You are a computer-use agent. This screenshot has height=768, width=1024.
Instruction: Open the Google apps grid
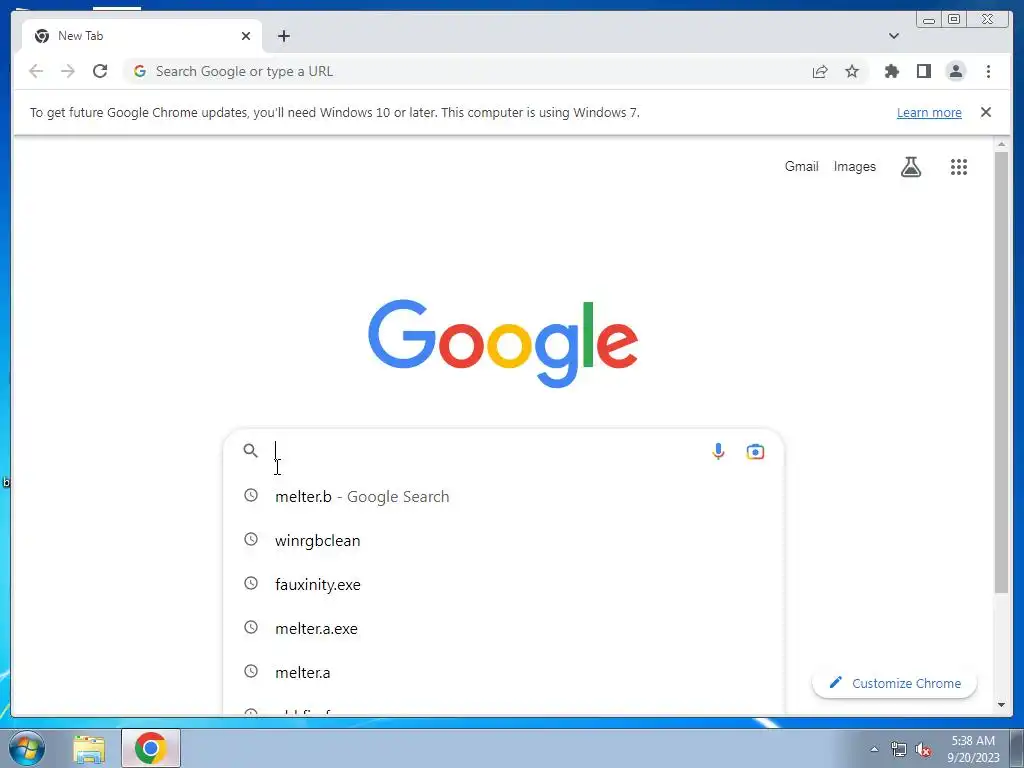(958, 167)
